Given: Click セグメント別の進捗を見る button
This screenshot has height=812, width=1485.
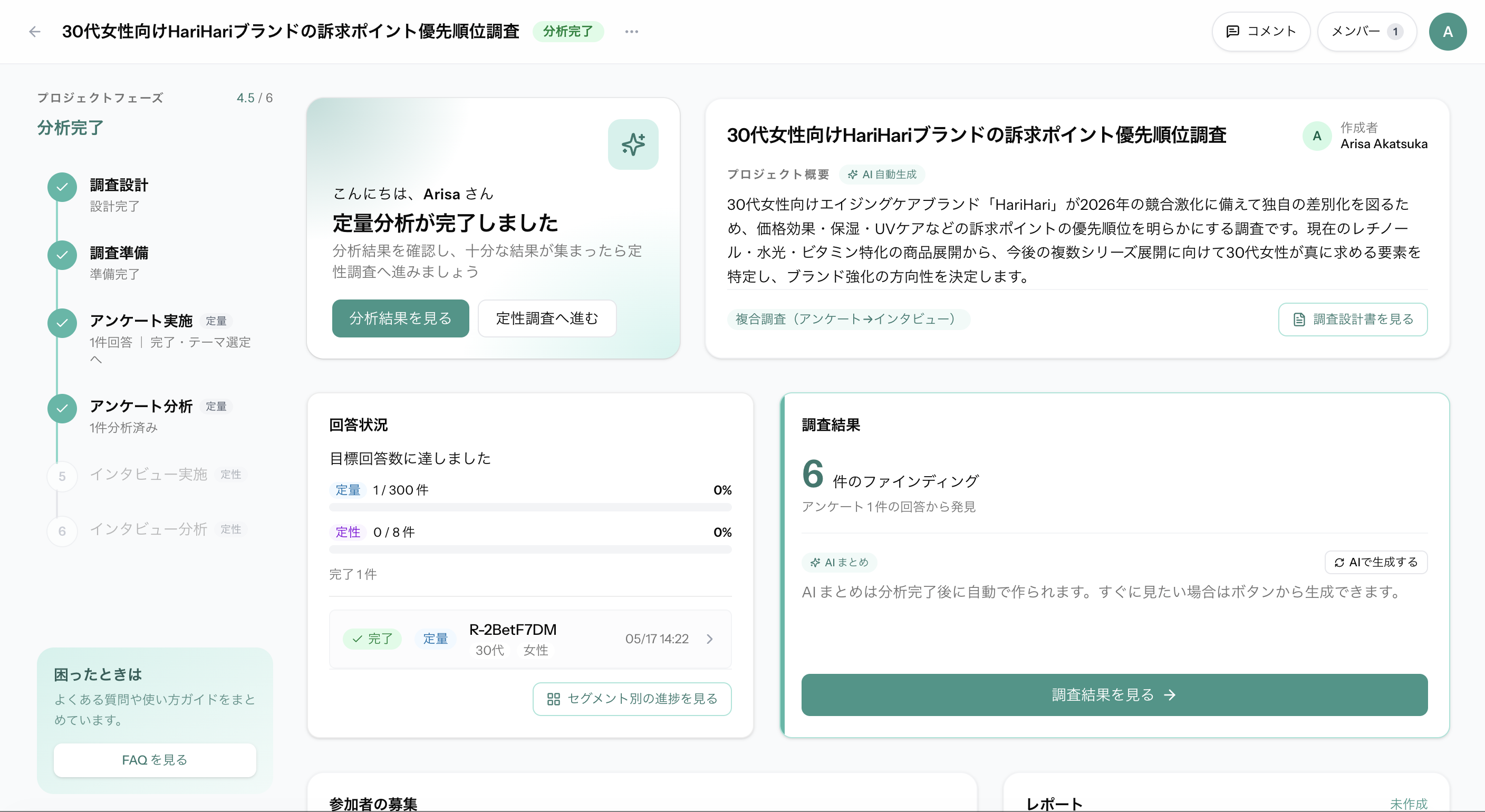Looking at the screenshot, I should [632, 699].
